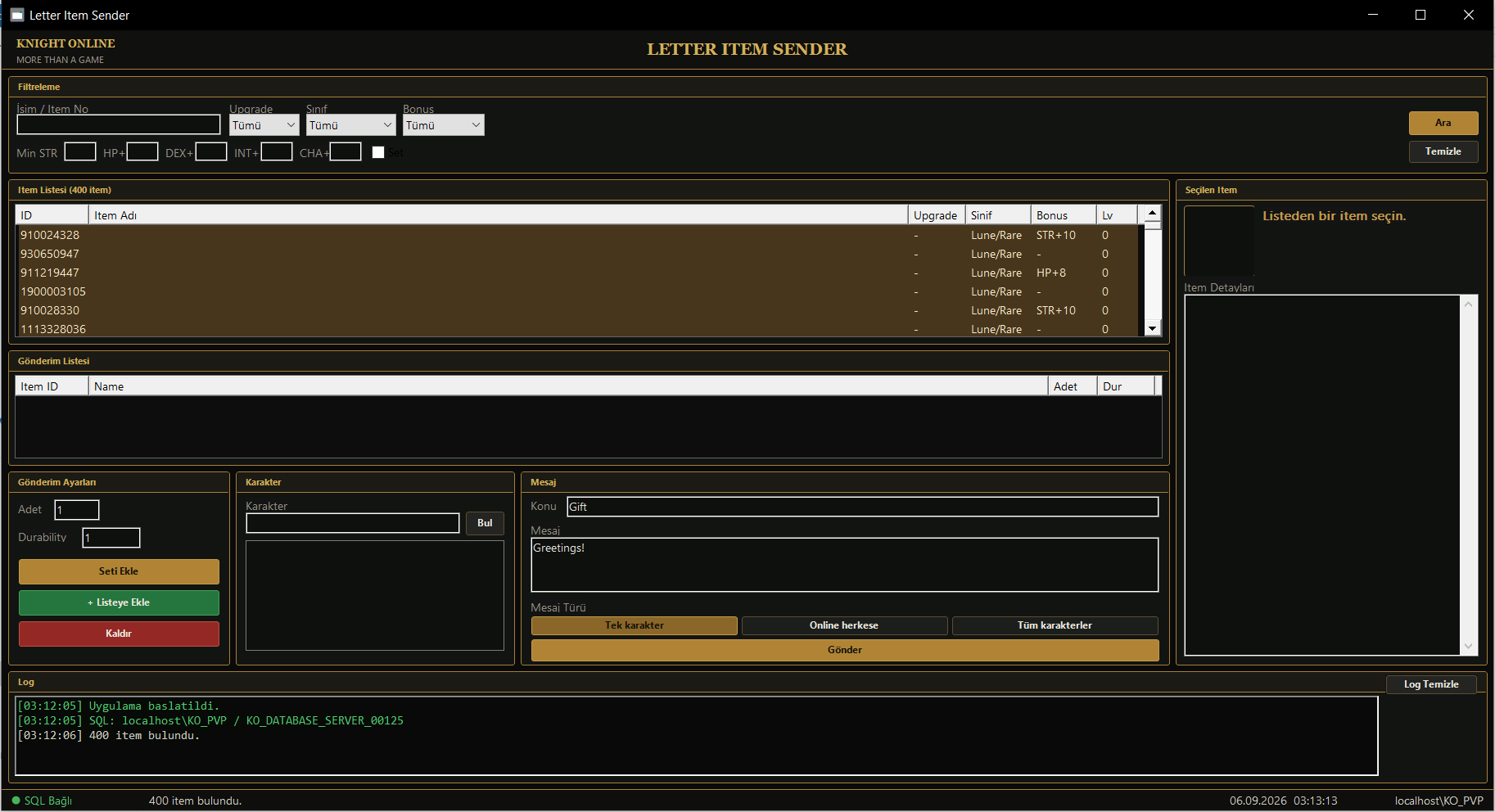Sort the item list by the Lv column header
Screen dimensions: 1495x812
1117,215
